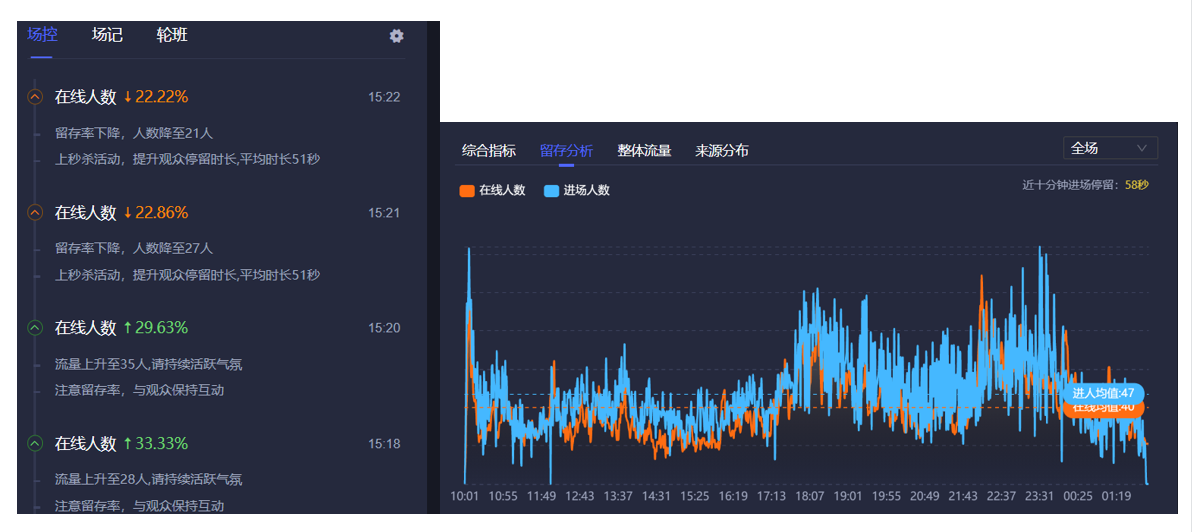Select the 15:21 timestamp

pyautogui.click(x=384, y=213)
